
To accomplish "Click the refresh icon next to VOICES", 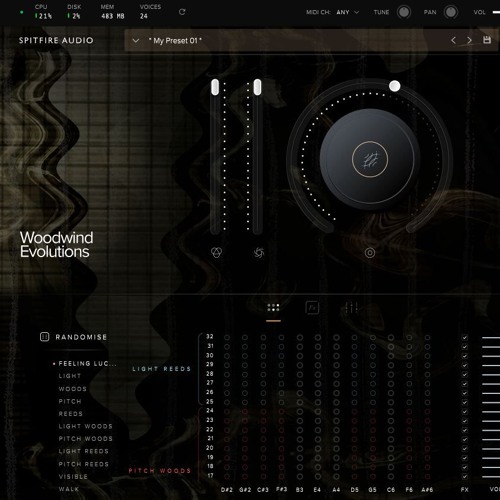I will pyautogui.click(x=182, y=12).
